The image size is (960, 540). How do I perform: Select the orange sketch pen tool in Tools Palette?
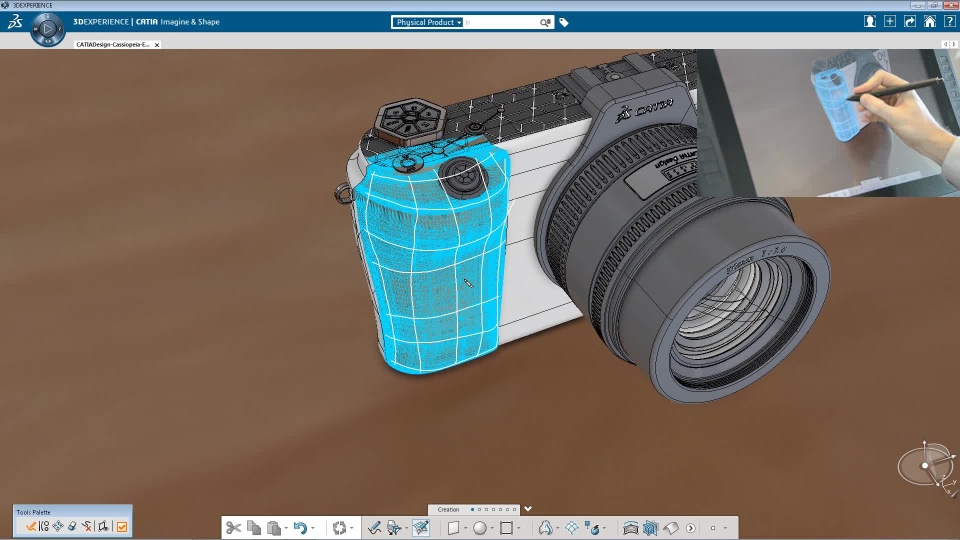click(30, 526)
